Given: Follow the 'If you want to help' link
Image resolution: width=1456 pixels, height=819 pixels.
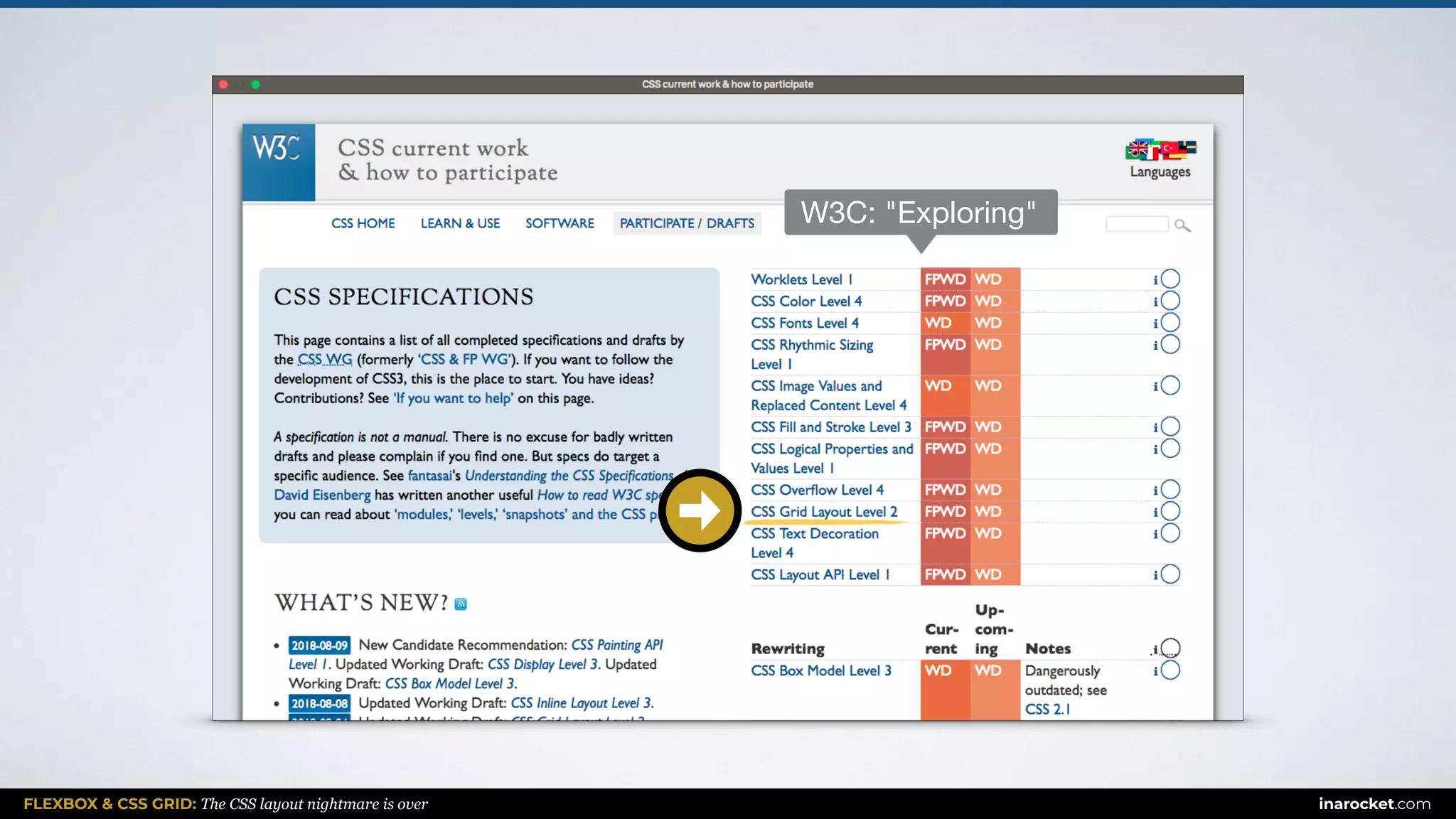Looking at the screenshot, I should 454,398.
